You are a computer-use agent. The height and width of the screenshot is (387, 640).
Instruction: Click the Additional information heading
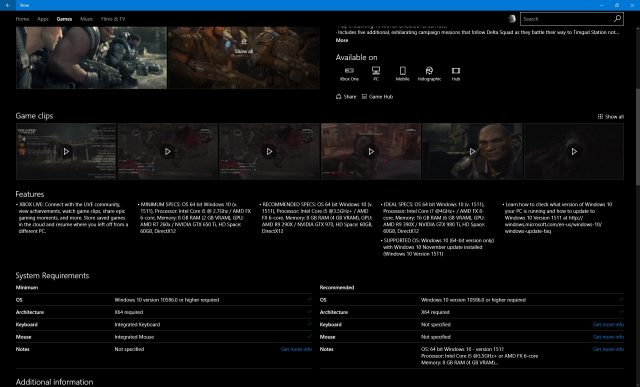(x=54, y=382)
